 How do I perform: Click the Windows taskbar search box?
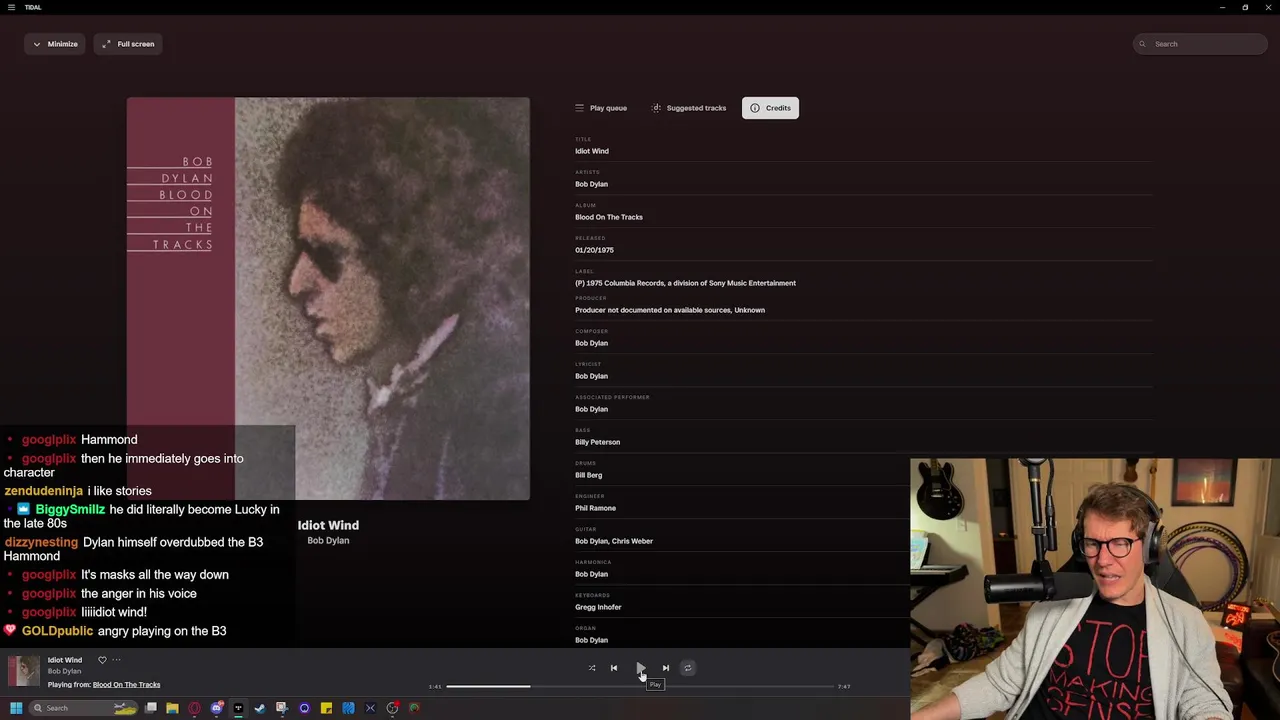click(x=84, y=708)
